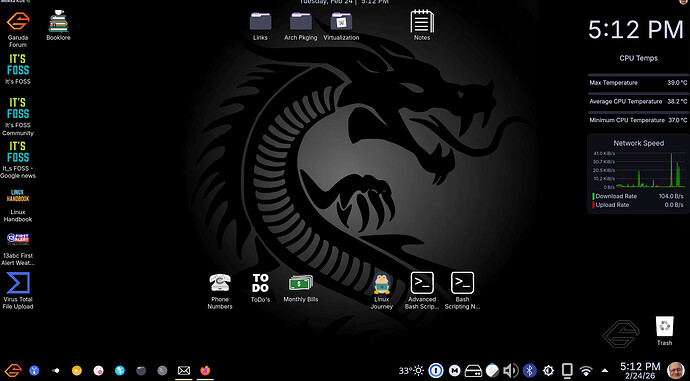Viewport: 690px width, 381px height.
Task: Open the Bluetooth tray icon
Action: click(x=529, y=370)
